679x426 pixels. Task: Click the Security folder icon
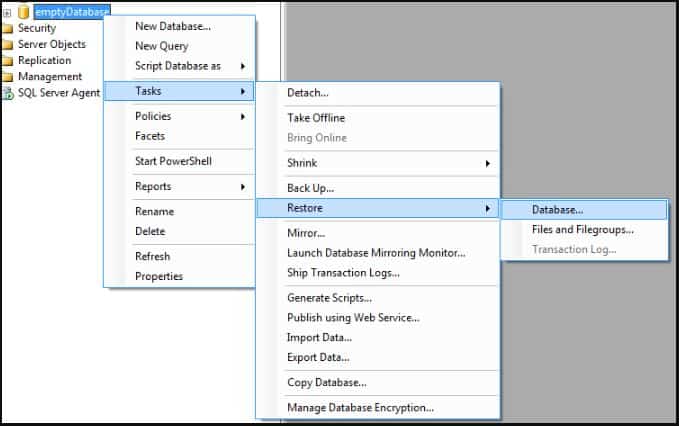click(x=7, y=29)
